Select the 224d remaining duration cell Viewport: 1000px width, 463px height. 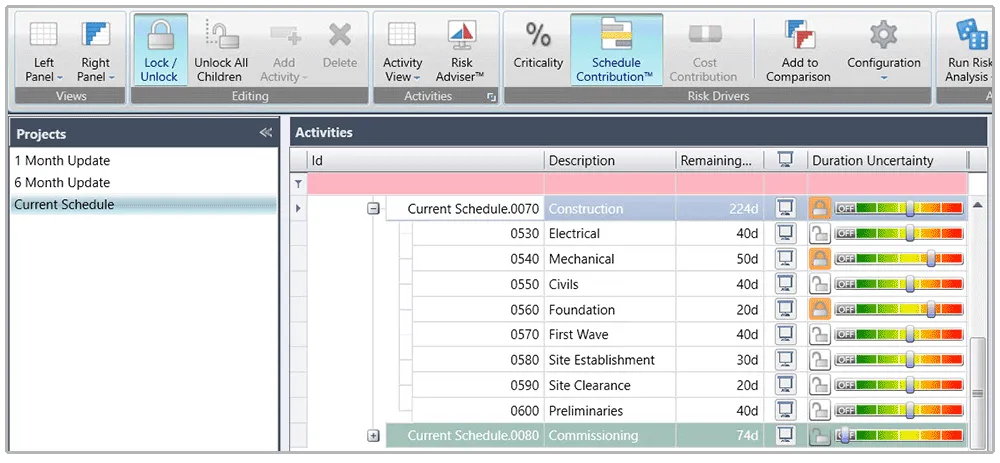point(720,209)
